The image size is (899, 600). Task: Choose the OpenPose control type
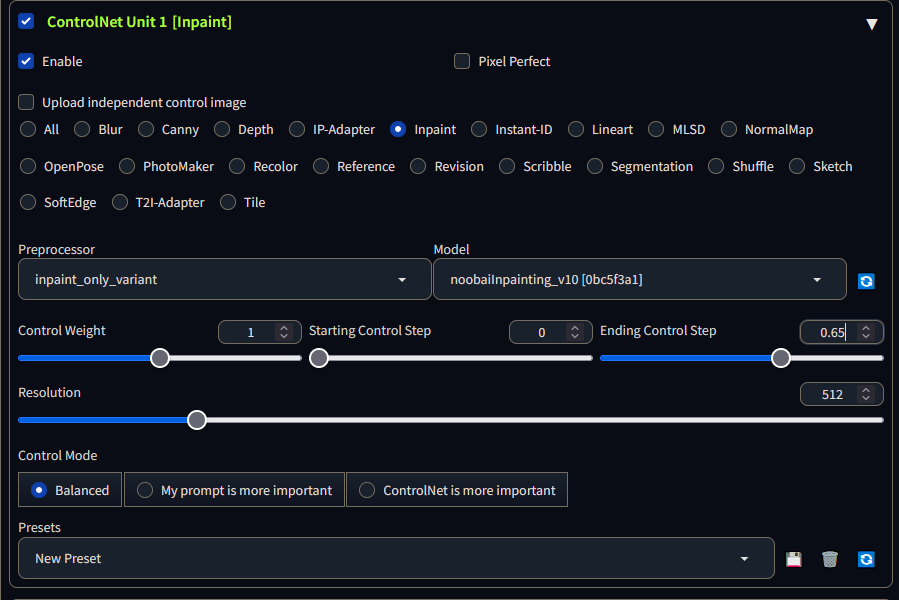pyautogui.click(x=28, y=166)
